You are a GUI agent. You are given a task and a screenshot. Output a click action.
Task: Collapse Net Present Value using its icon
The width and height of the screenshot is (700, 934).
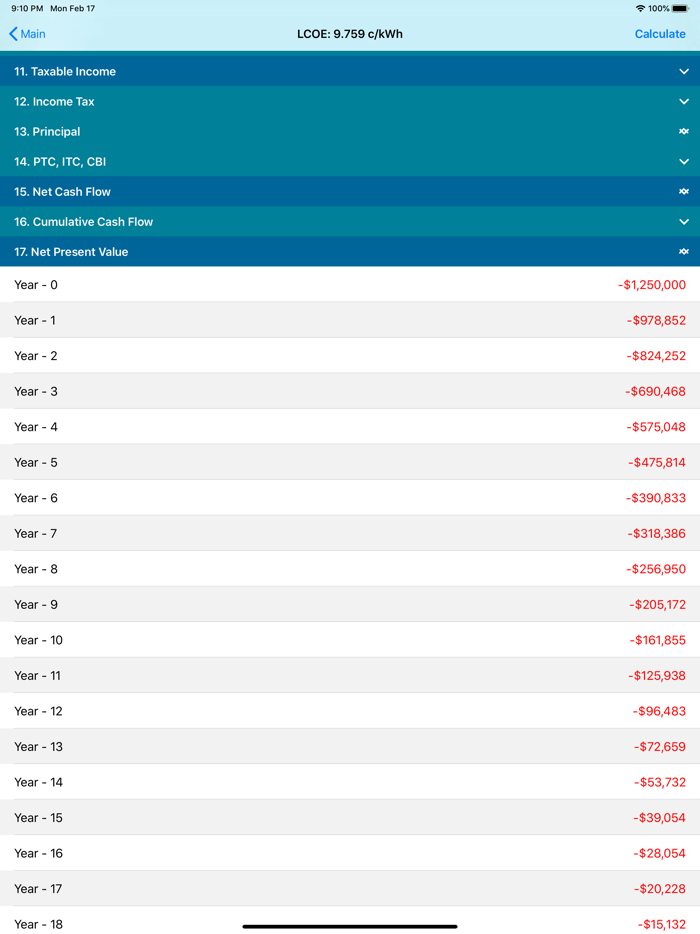[684, 252]
